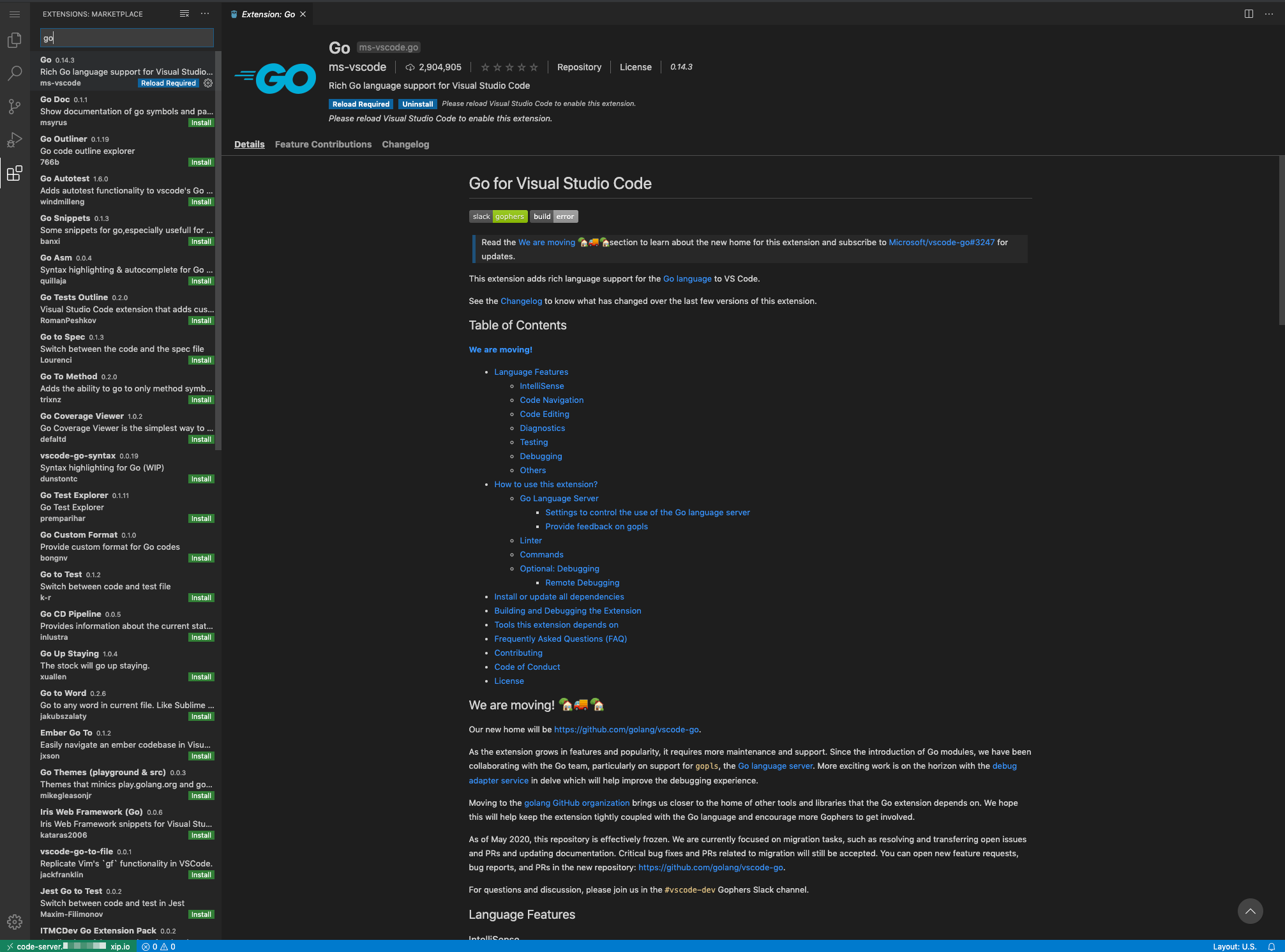Switch to the Changelog tab
Screen dimensions: 1285x952
[405, 144]
